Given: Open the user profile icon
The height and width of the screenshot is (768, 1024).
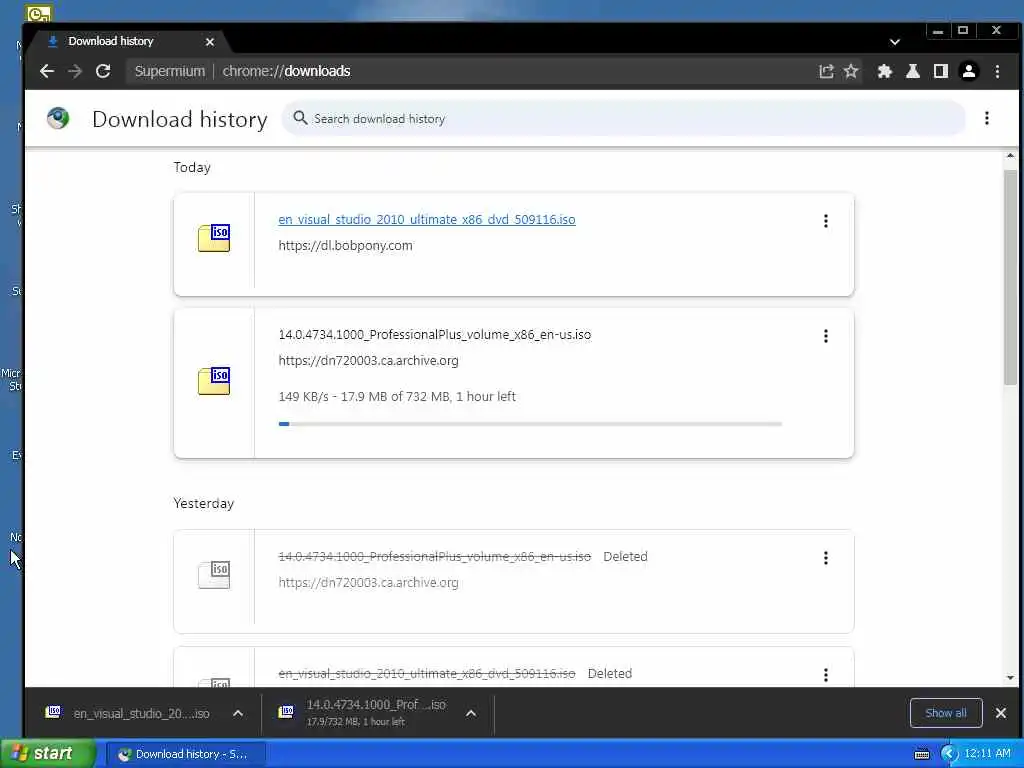Looking at the screenshot, I should pyautogui.click(x=969, y=71).
